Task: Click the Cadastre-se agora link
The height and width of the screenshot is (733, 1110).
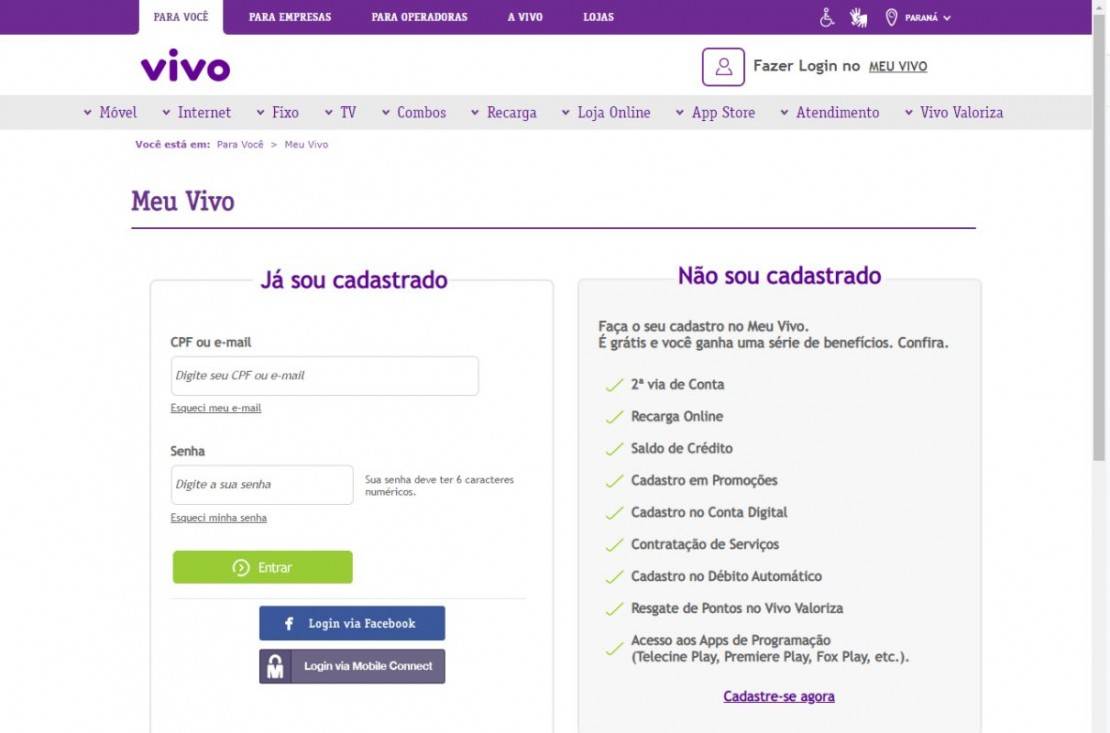Action: pos(779,696)
